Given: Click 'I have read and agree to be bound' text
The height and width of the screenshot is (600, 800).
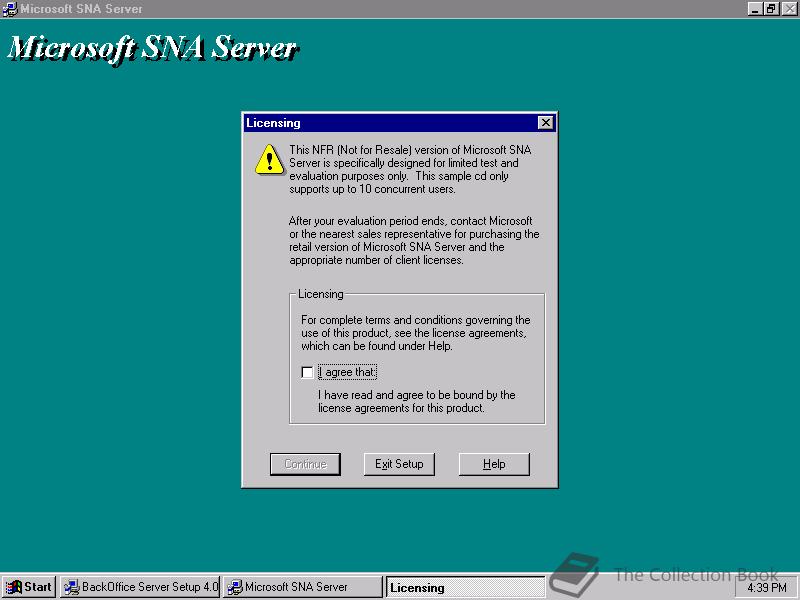Looking at the screenshot, I should pyautogui.click(x=416, y=402).
